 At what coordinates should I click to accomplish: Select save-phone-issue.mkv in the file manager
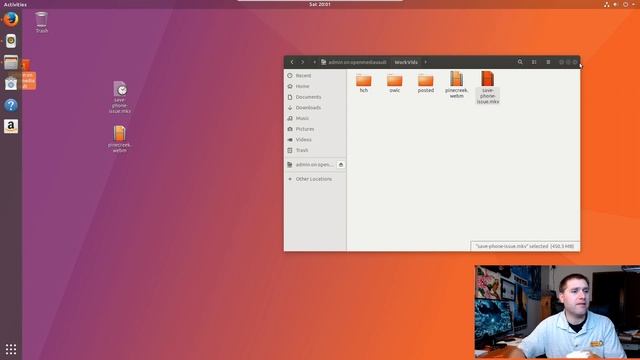[x=488, y=87]
